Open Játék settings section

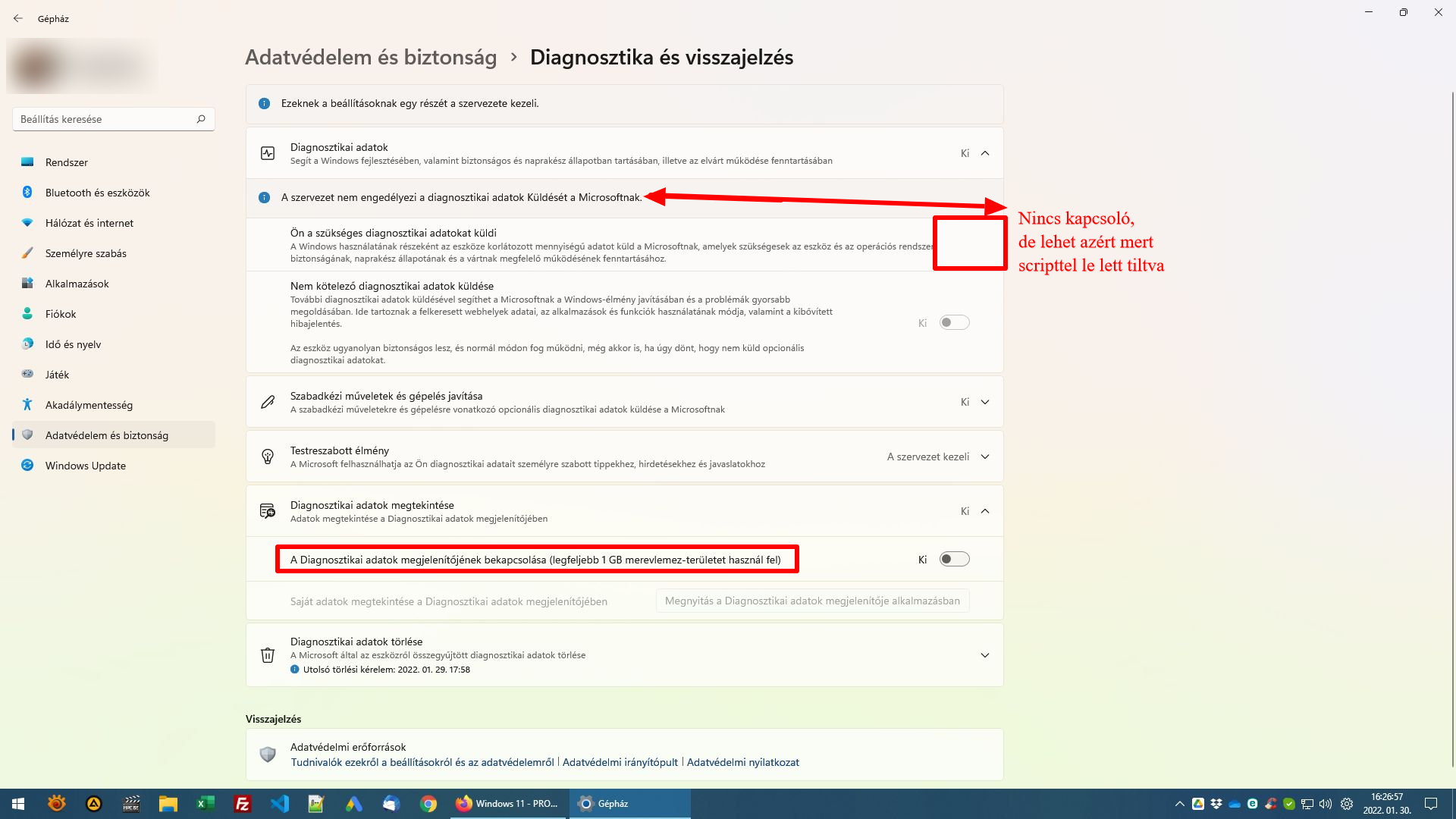pyautogui.click(x=114, y=375)
